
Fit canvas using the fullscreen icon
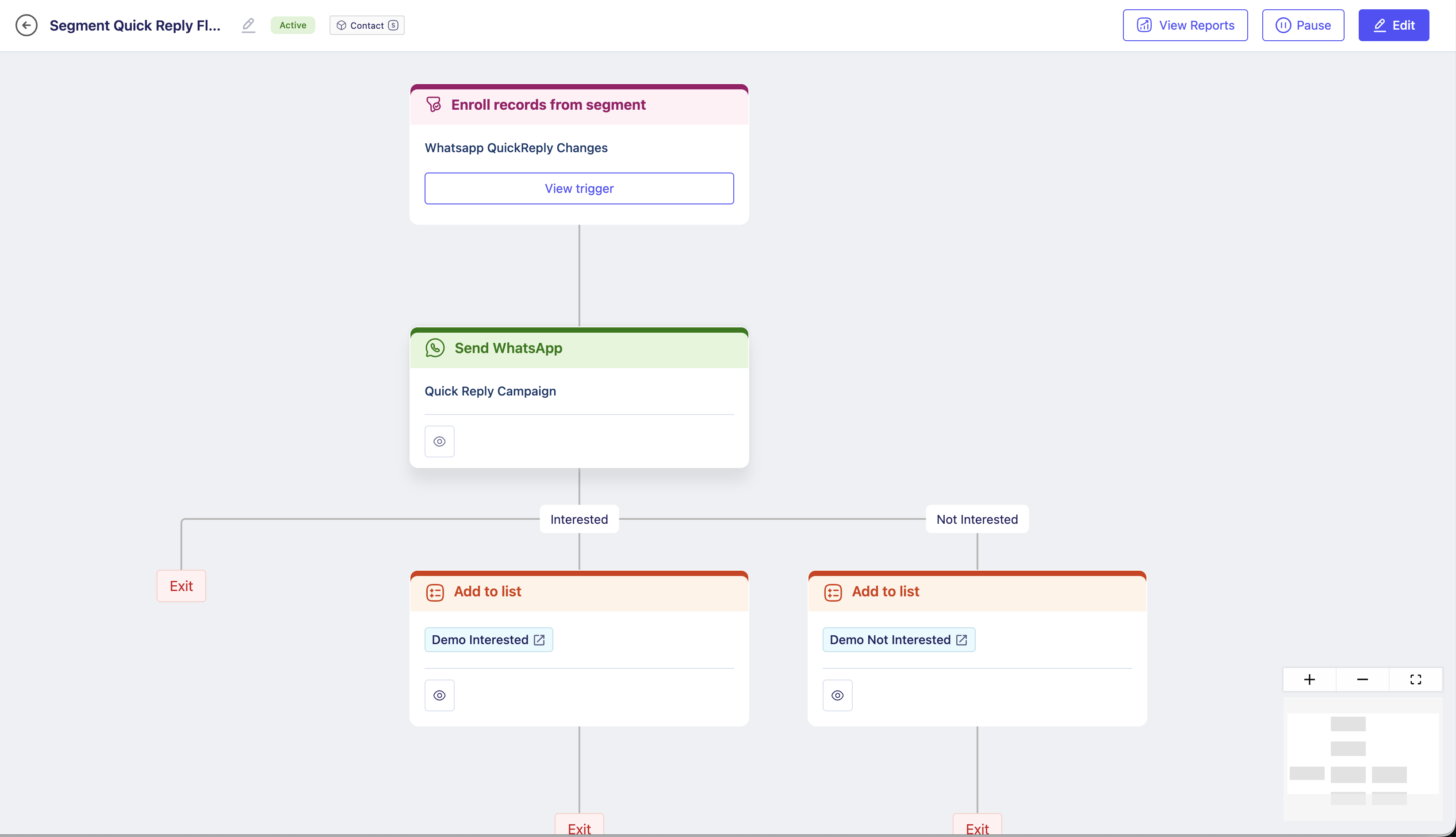click(1416, 680)
